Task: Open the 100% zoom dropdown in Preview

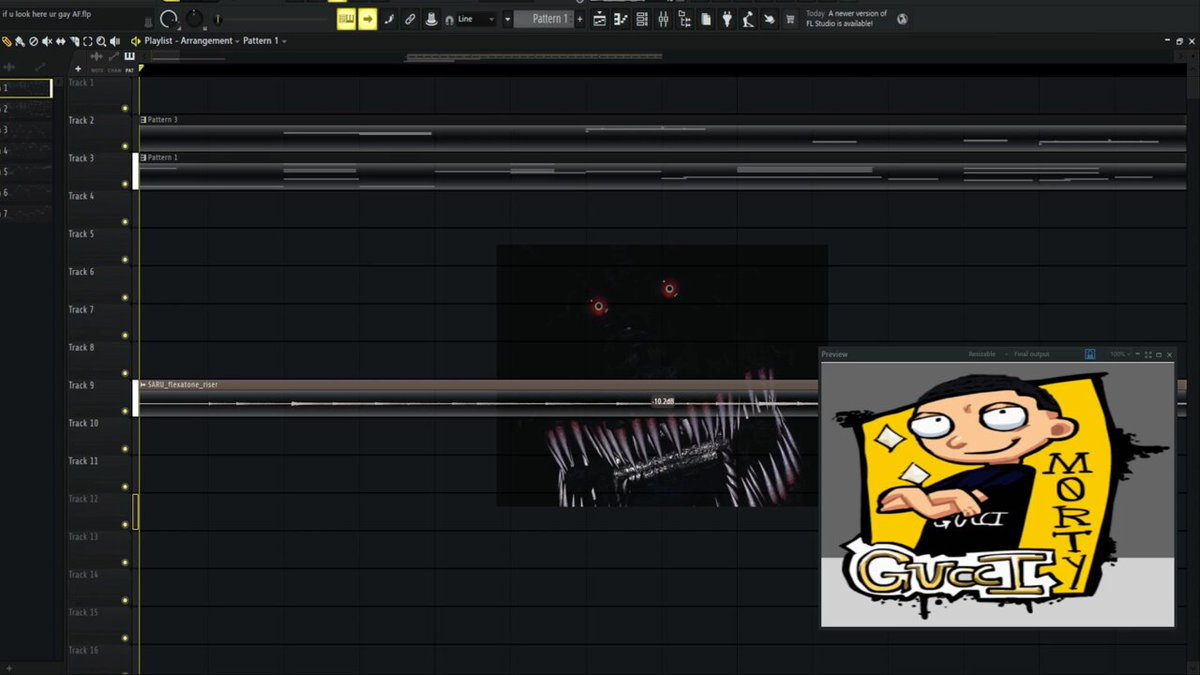Action: (x=1120, y=354)
